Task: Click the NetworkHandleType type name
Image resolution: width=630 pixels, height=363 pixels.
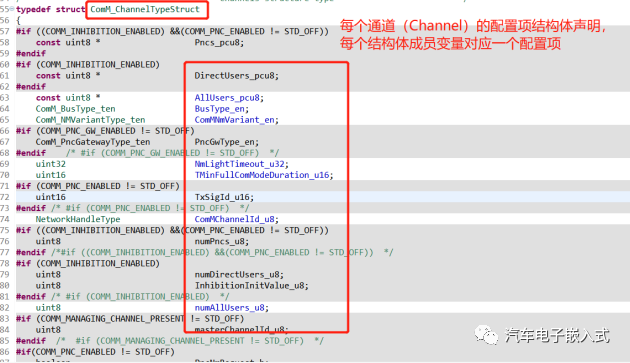Action: (x=78, y=219)
